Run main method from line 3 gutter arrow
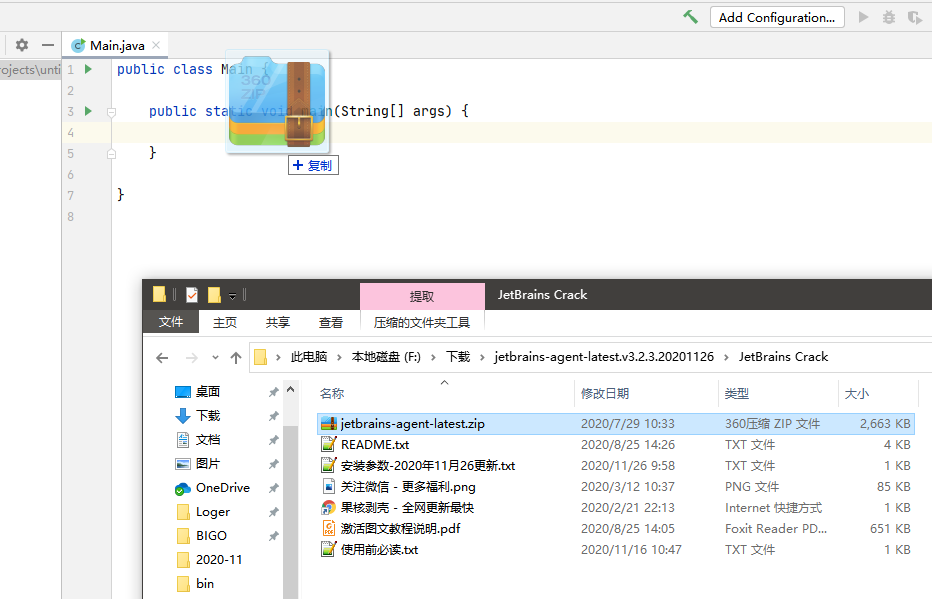 click(88, 111)
